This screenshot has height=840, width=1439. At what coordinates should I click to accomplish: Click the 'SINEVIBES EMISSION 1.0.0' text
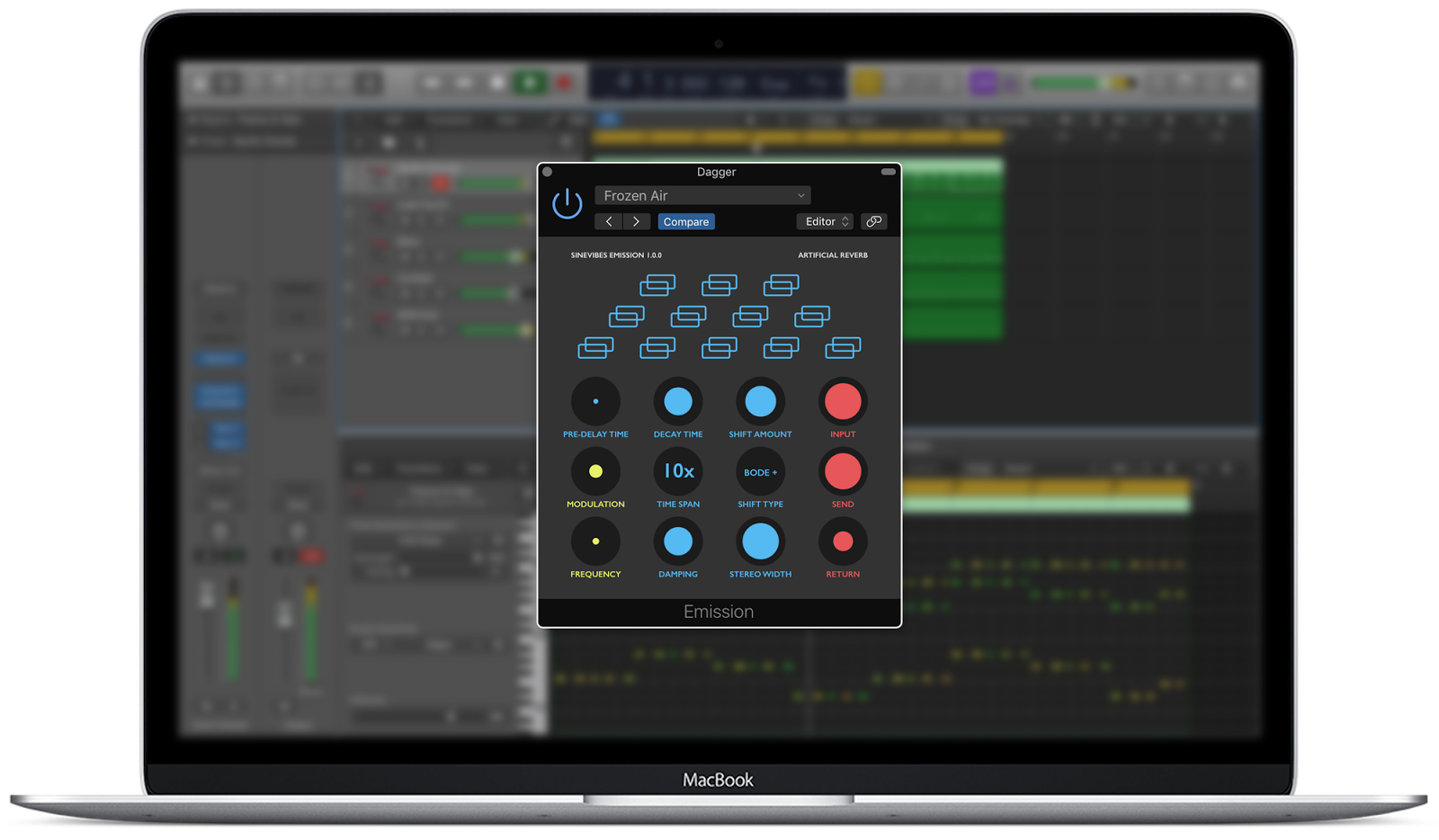pyautogui.click(x=616, y=255)
